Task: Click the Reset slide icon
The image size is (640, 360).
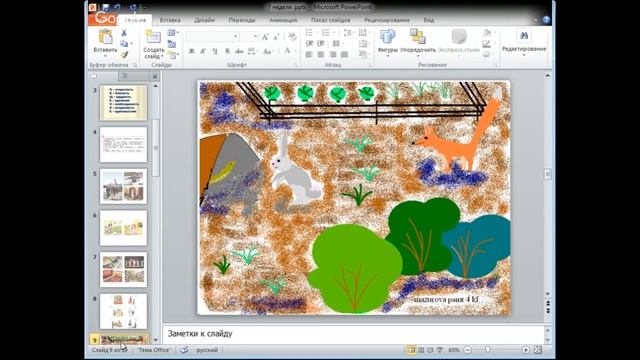Action: point(172,44)
